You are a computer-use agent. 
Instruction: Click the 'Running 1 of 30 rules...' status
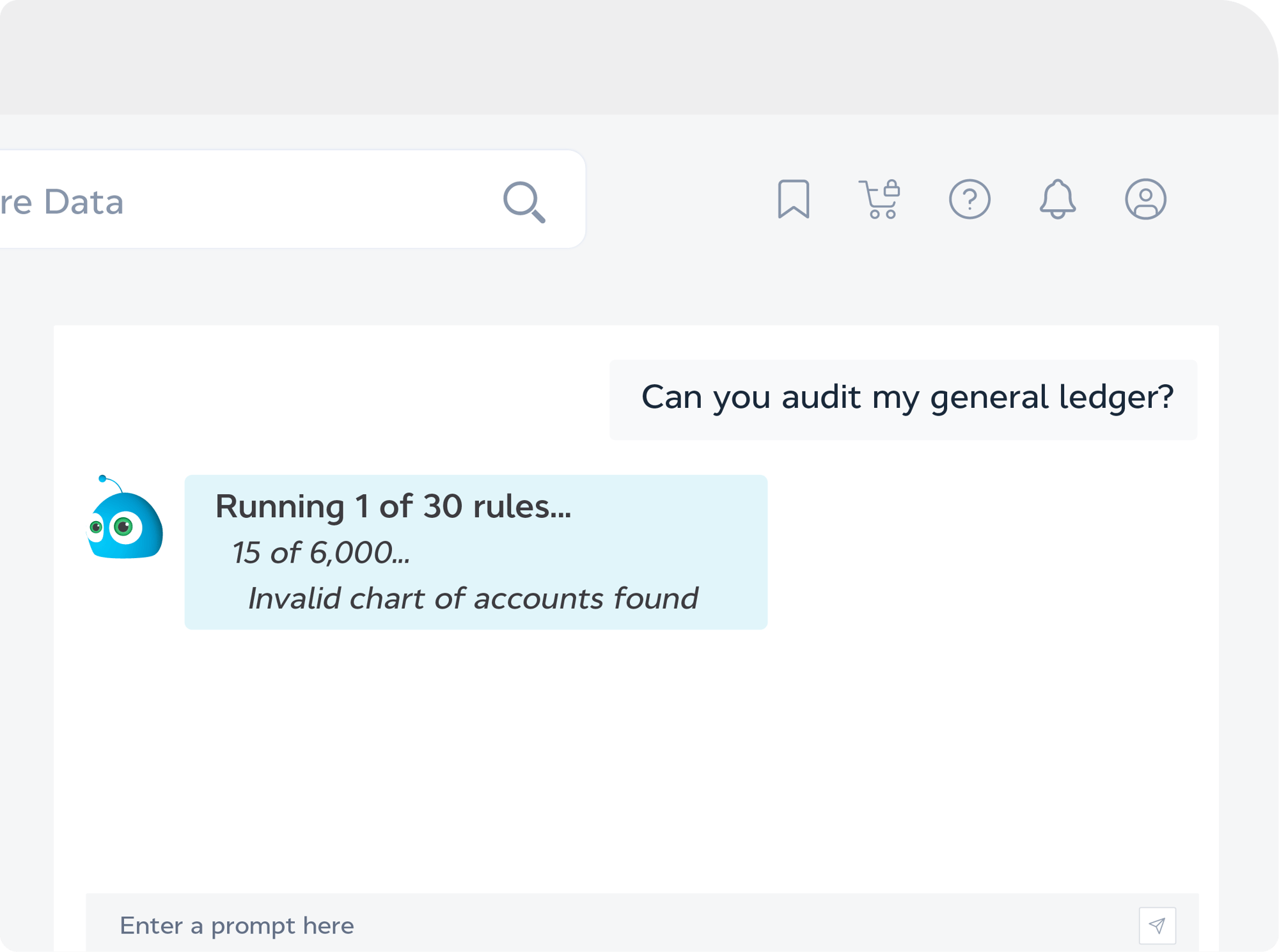[393, 506]
